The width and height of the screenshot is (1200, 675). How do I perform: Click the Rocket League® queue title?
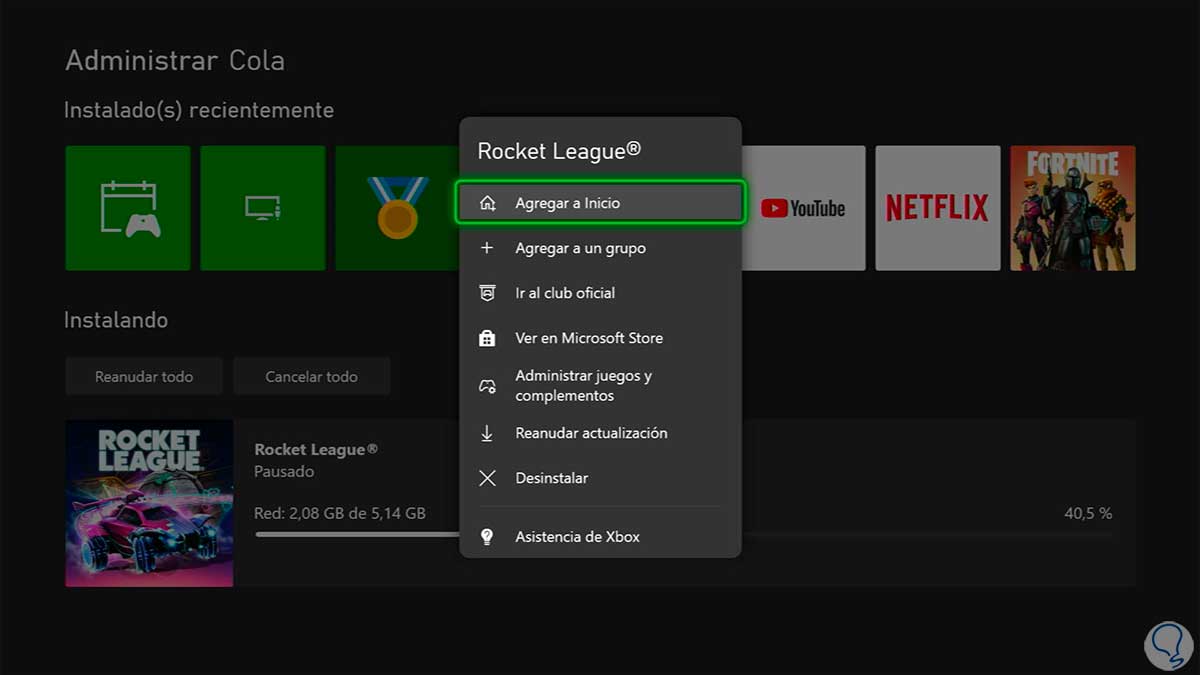click(316, 450)
